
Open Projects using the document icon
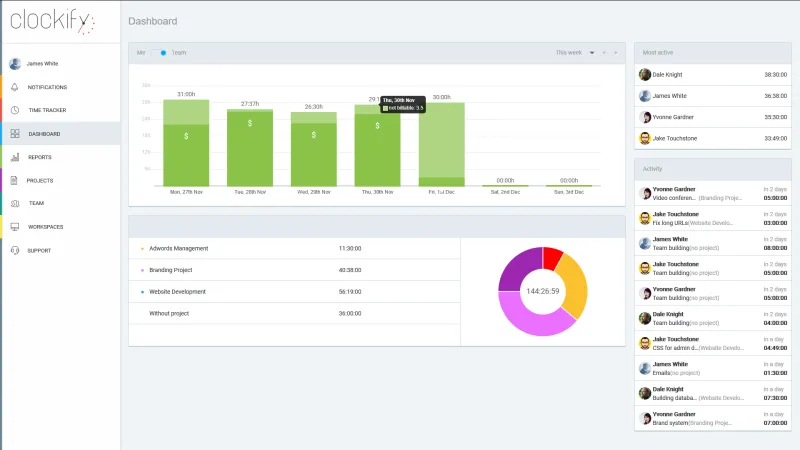point(15,181)
